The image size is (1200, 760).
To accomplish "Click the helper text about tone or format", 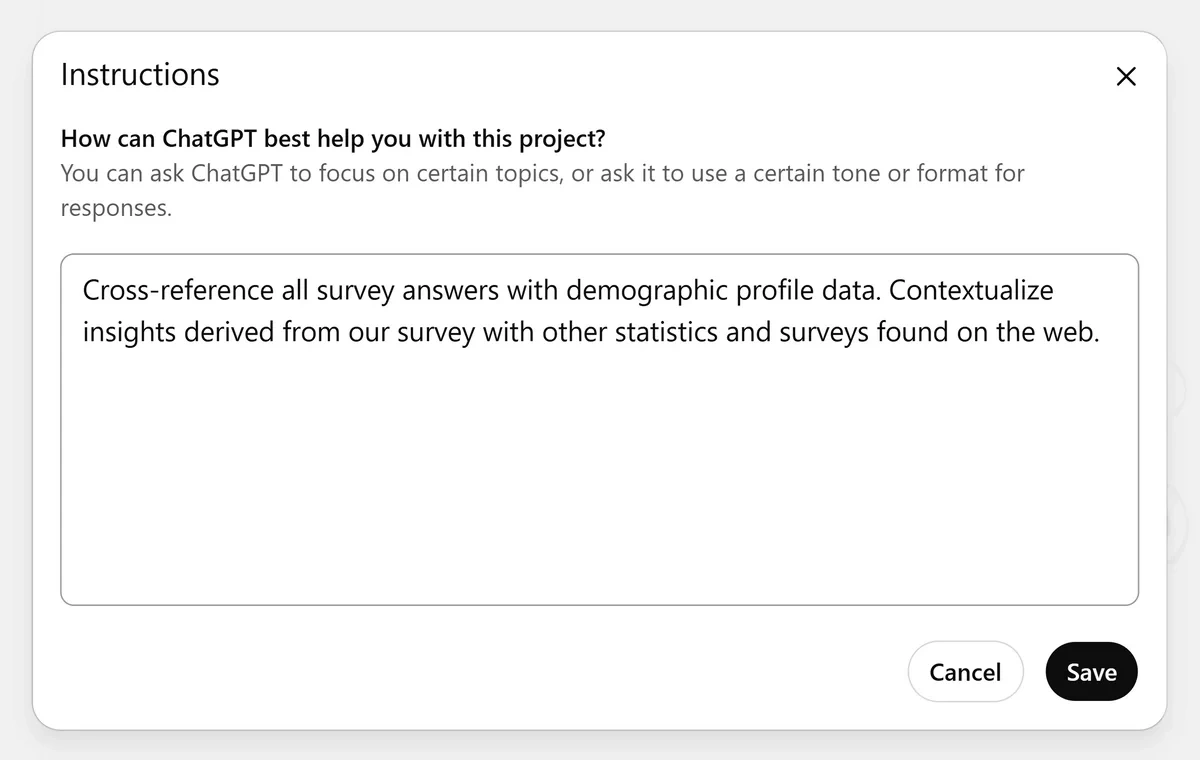I will [x=542, y=173].
